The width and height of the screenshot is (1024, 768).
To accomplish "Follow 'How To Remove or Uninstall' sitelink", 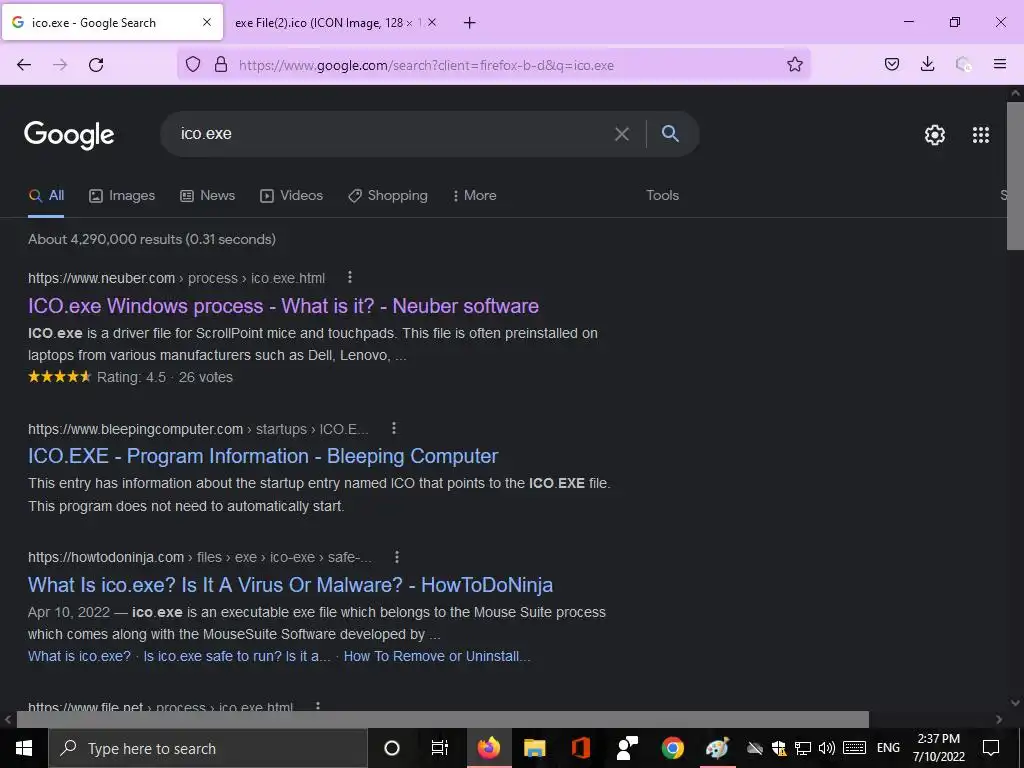I will 437,656.
